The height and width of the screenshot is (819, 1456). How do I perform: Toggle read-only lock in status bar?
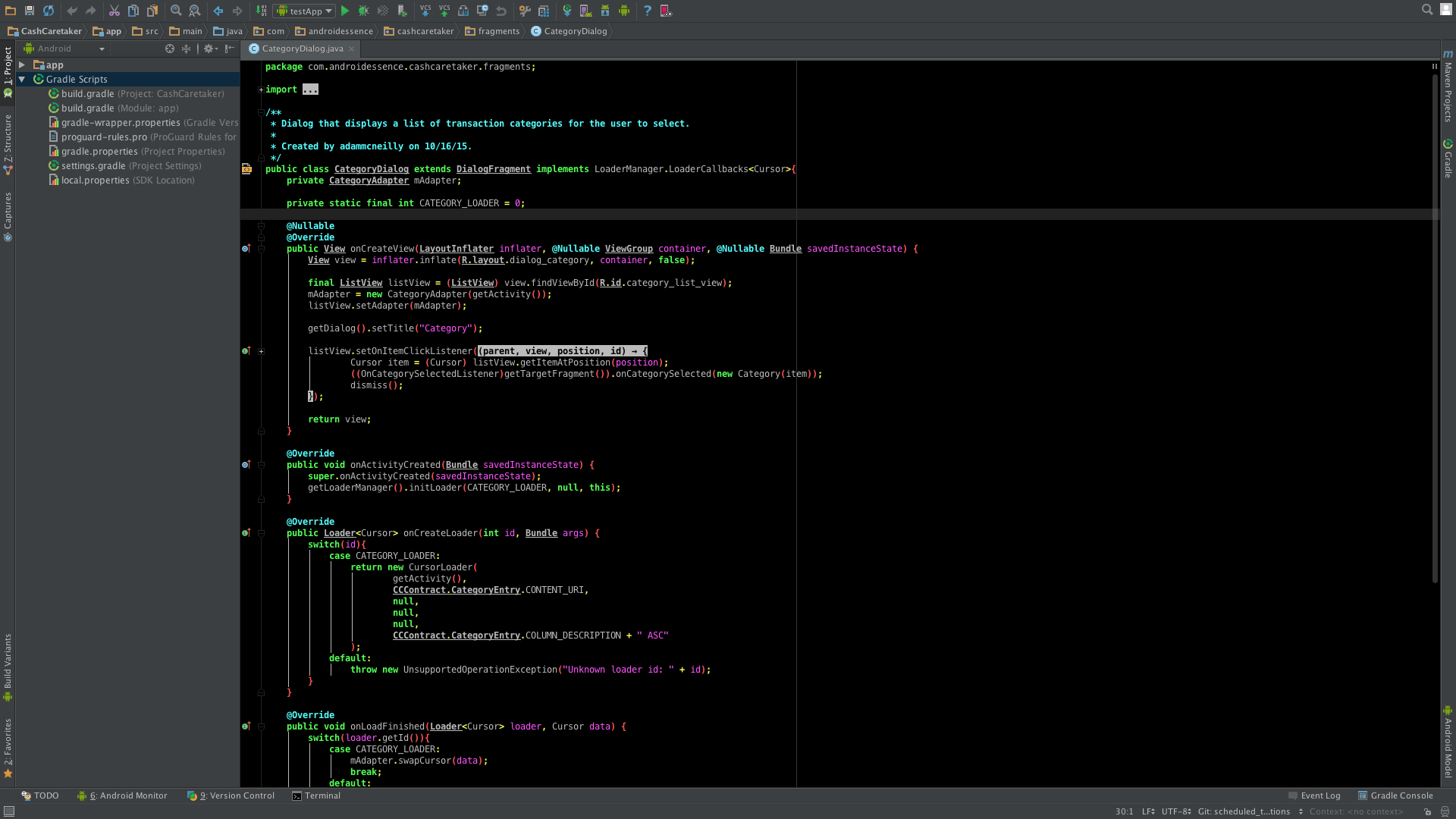tap(1427, 811)
